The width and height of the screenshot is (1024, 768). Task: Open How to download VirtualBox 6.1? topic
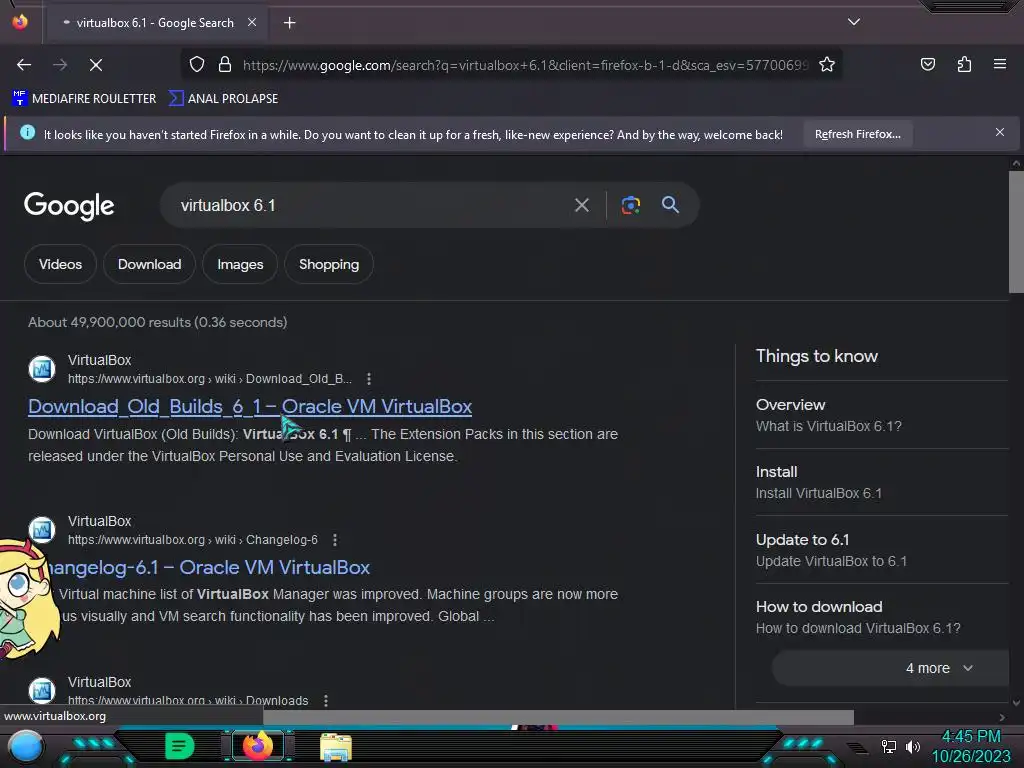point(882,617)
